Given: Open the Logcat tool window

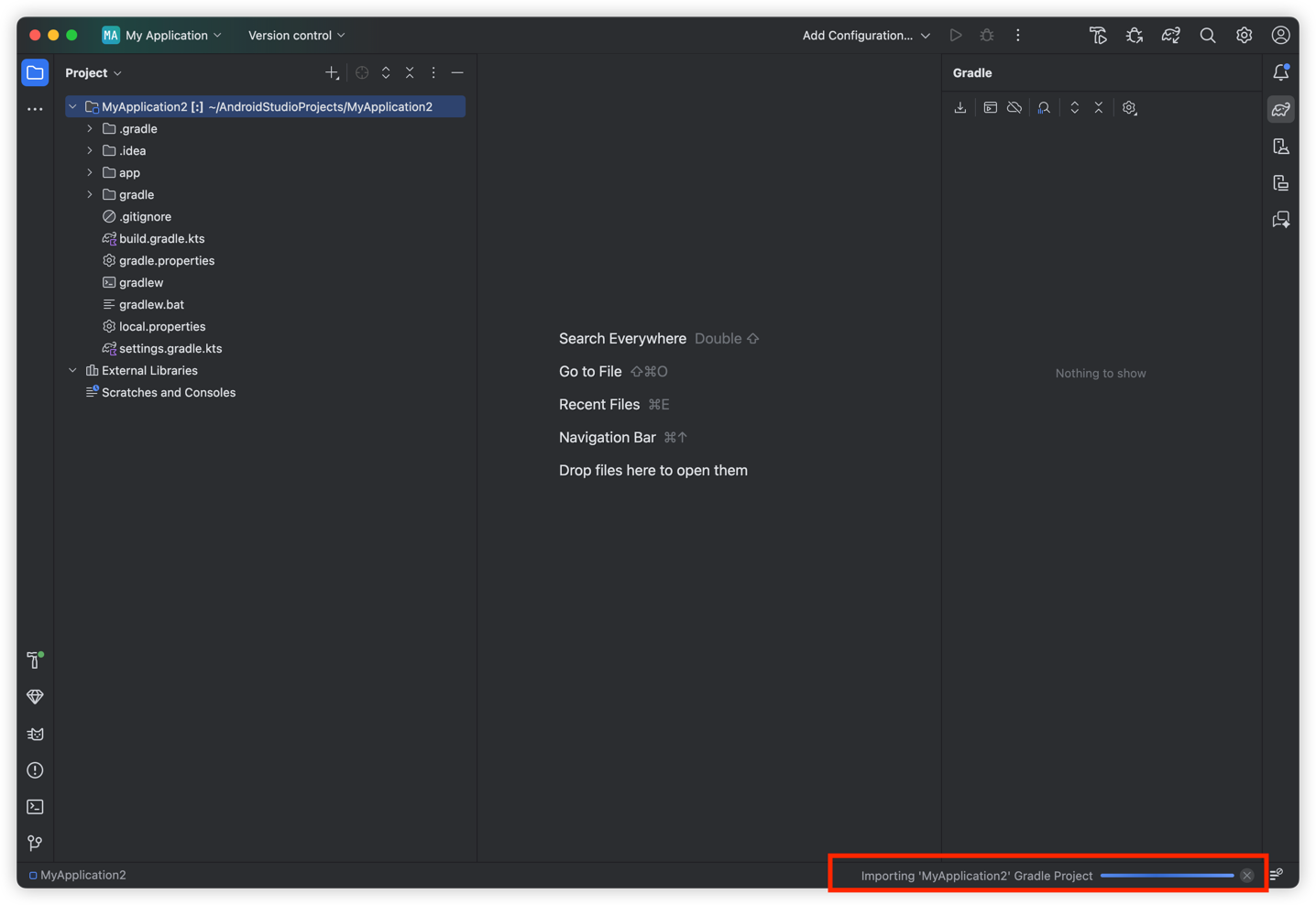Looking at the screenshot, I should click(x=35, y=734).
